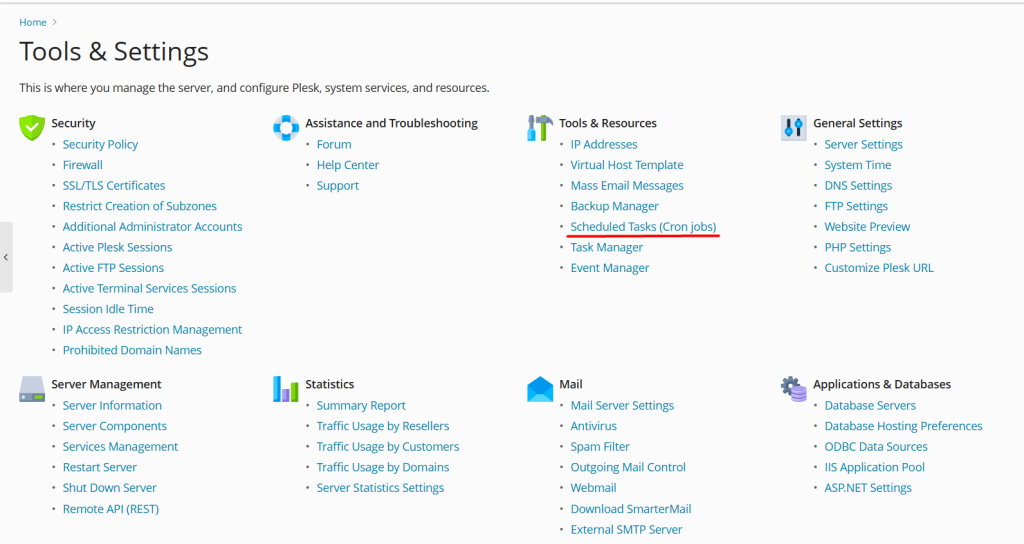View Active FTP Sessions
This screenshot has width=1024, height=544.
113,268
